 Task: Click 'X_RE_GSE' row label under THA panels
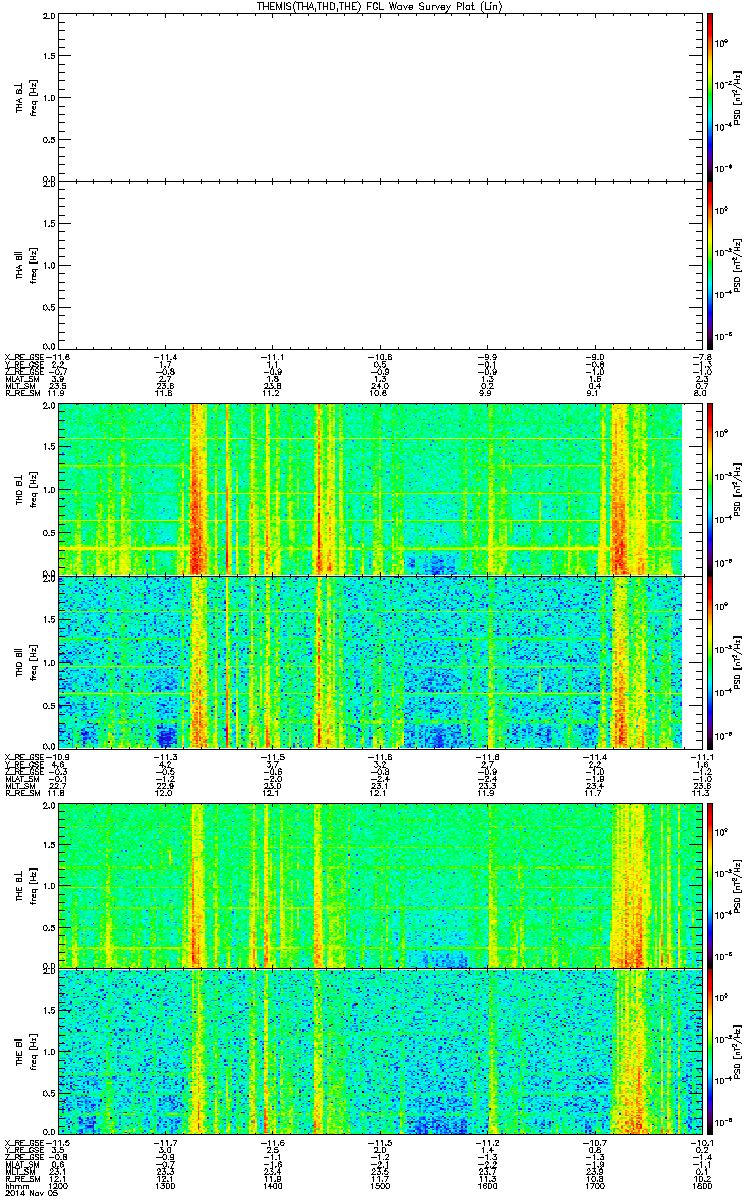[x=24, y=355]
